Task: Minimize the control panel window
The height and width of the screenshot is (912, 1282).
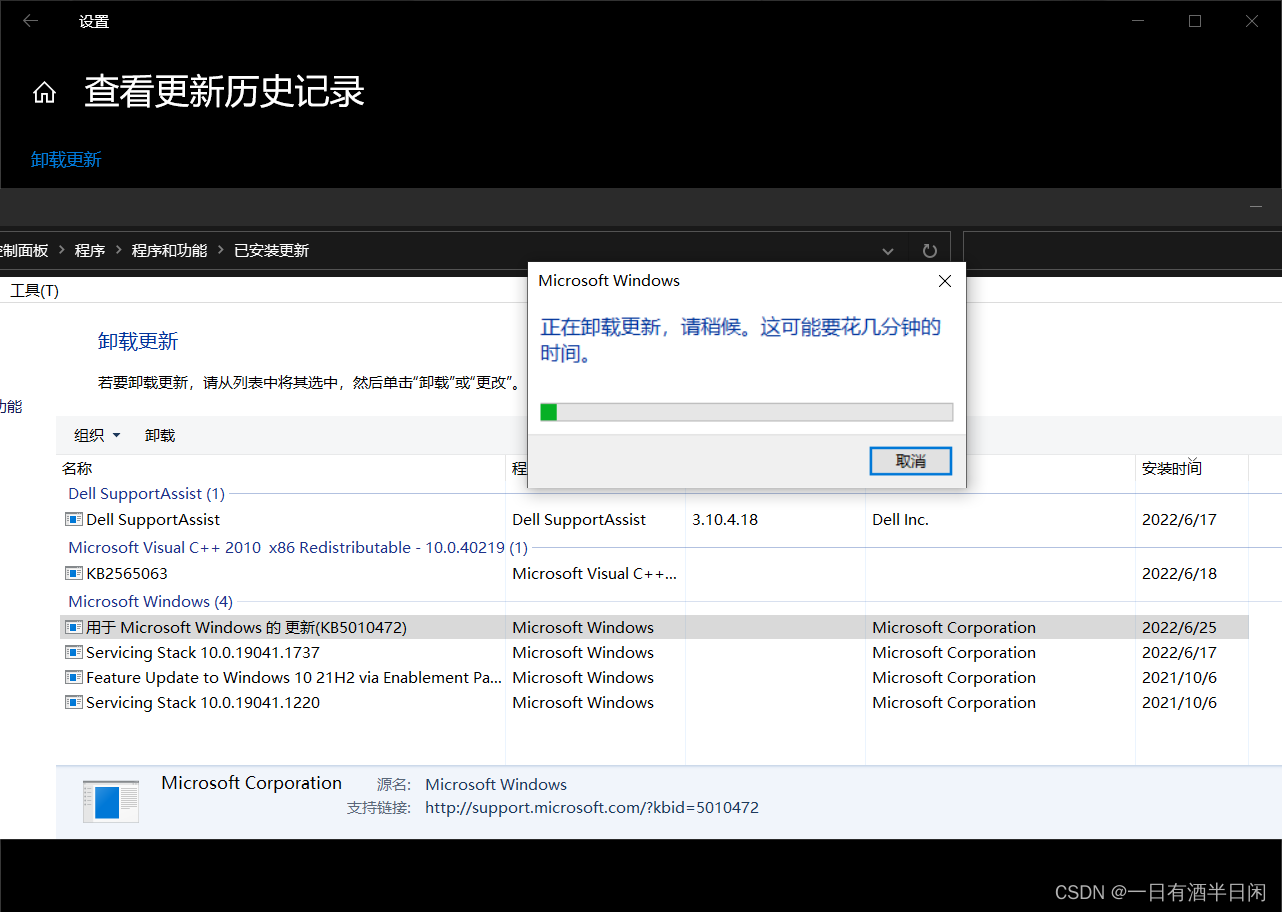Action: [x=1256, y=206]
